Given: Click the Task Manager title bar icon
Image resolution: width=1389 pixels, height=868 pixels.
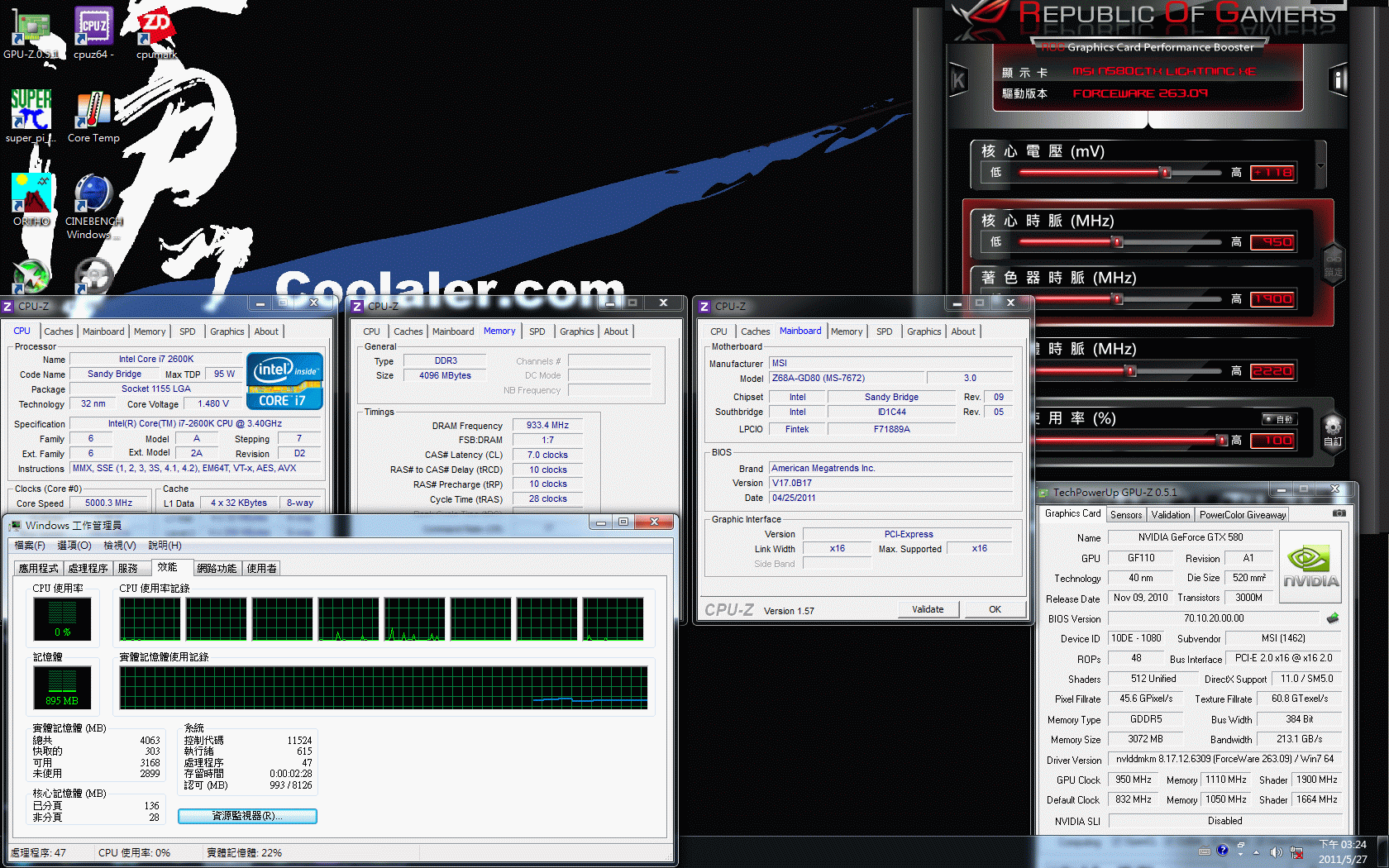Looking at the screenshot, I should pyautogui.click(x=15, y=526).
